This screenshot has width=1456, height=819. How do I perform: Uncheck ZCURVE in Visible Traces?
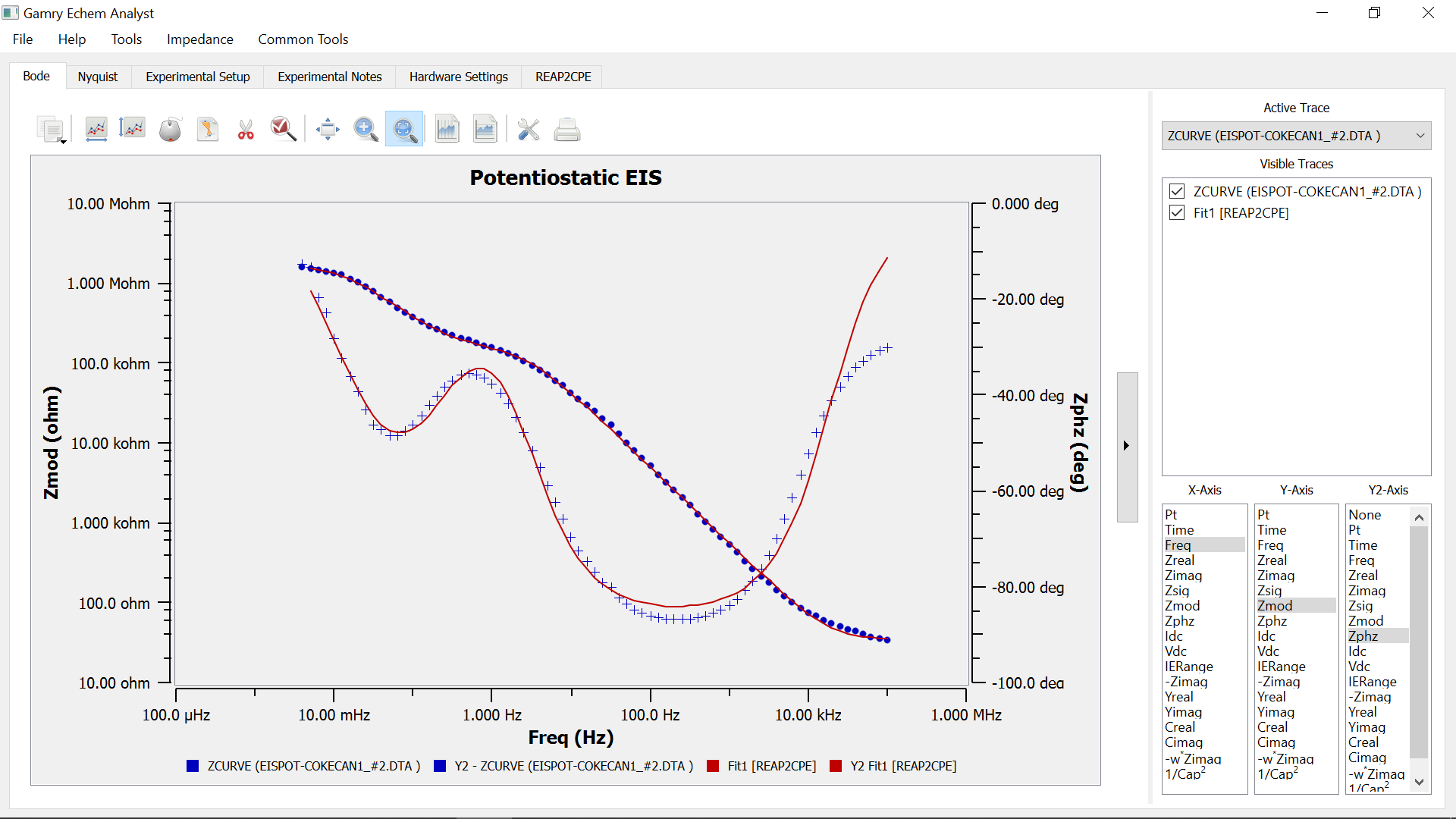[x=1177, y=191]
